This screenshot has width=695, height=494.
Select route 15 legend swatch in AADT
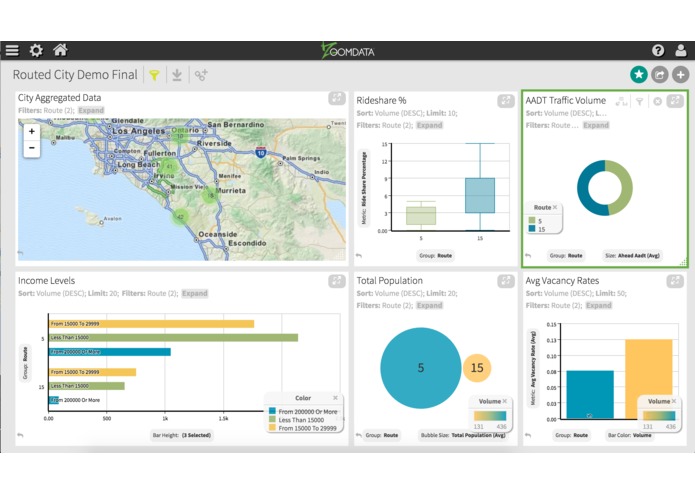[x=532, y=229]
